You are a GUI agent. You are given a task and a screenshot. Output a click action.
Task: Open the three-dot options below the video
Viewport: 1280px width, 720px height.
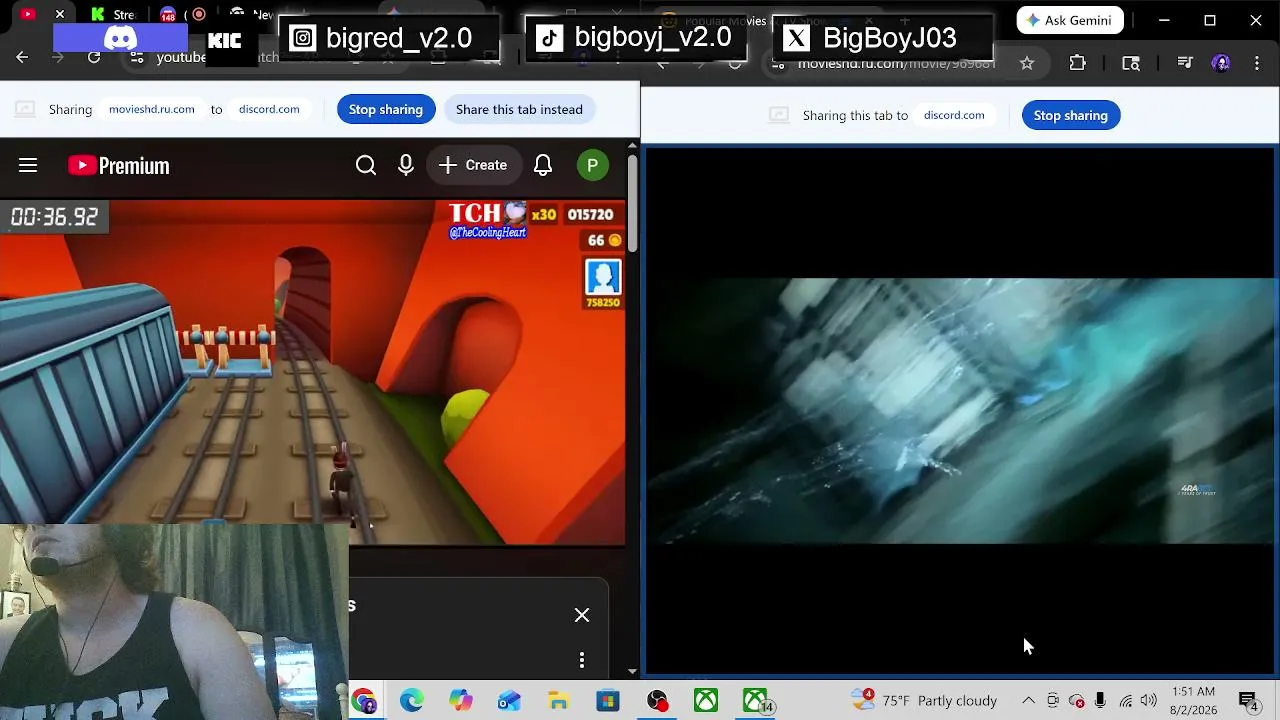pyautogui.click(x=582, y=660)
